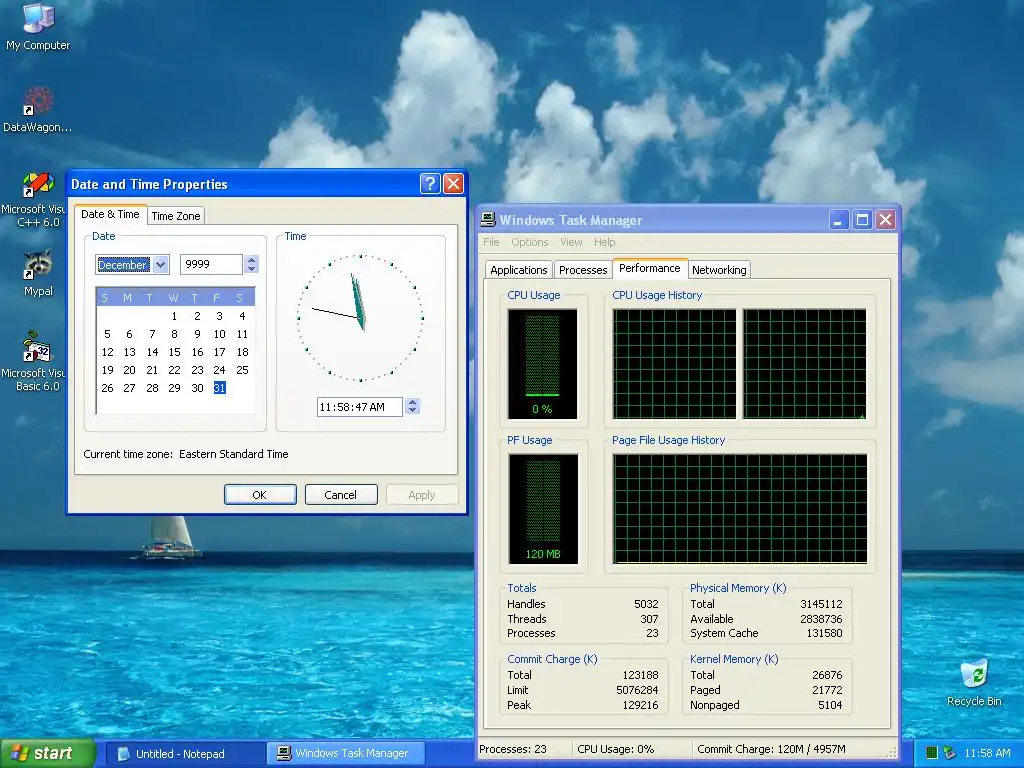Switch to Untitled - Notepad taskbar button
Image resolution: width=1024 pixels, height=768 pixels.
184,754
